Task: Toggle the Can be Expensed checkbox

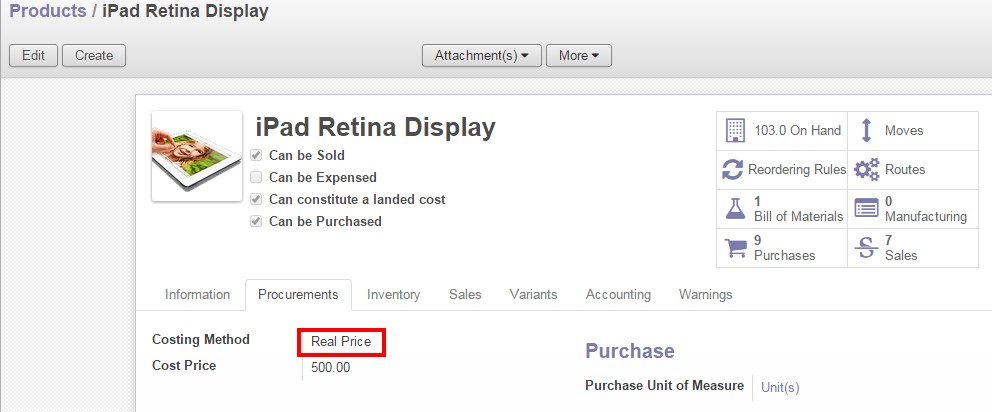Action: [256, 177]
